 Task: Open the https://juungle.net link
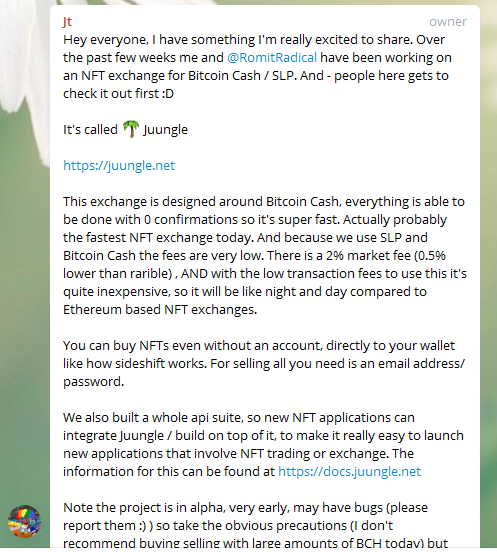click(x=119, y=165)
